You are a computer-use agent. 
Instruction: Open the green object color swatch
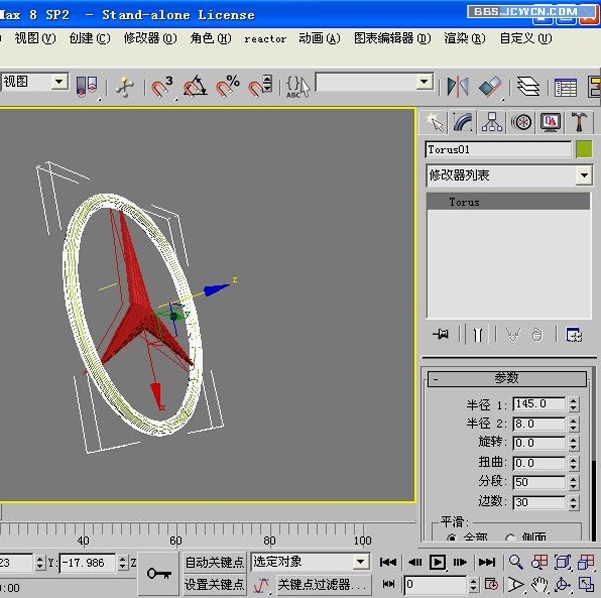(x=584, y=149)
